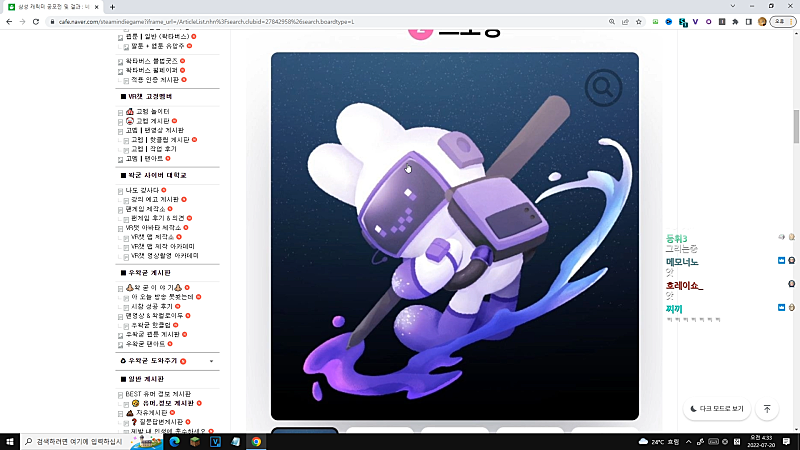The width and height of the screenshot is (800, 450).
Task: Open the 고멤 게시판 board
Action: pyautogui.click(x=152, y=121)
